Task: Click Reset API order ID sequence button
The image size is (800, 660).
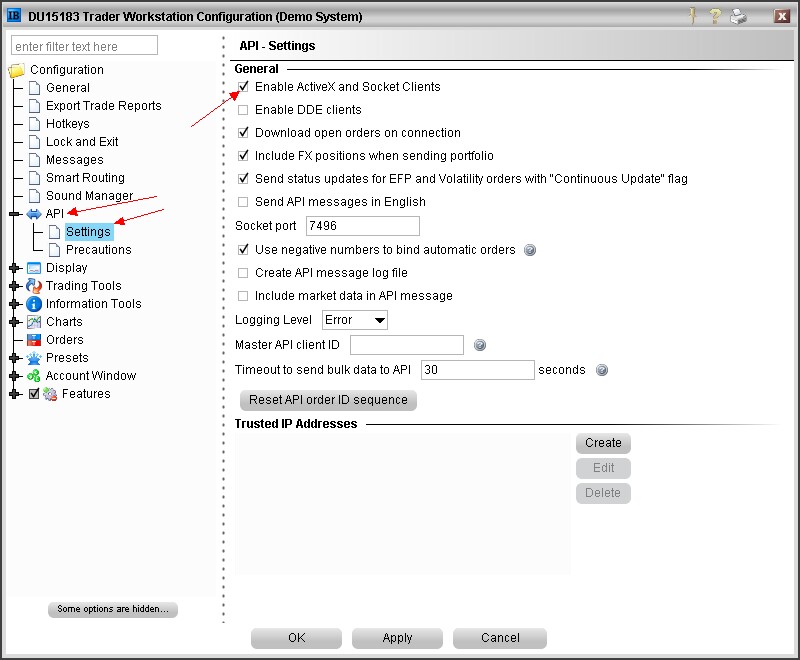Action: [x=328, y=400]
